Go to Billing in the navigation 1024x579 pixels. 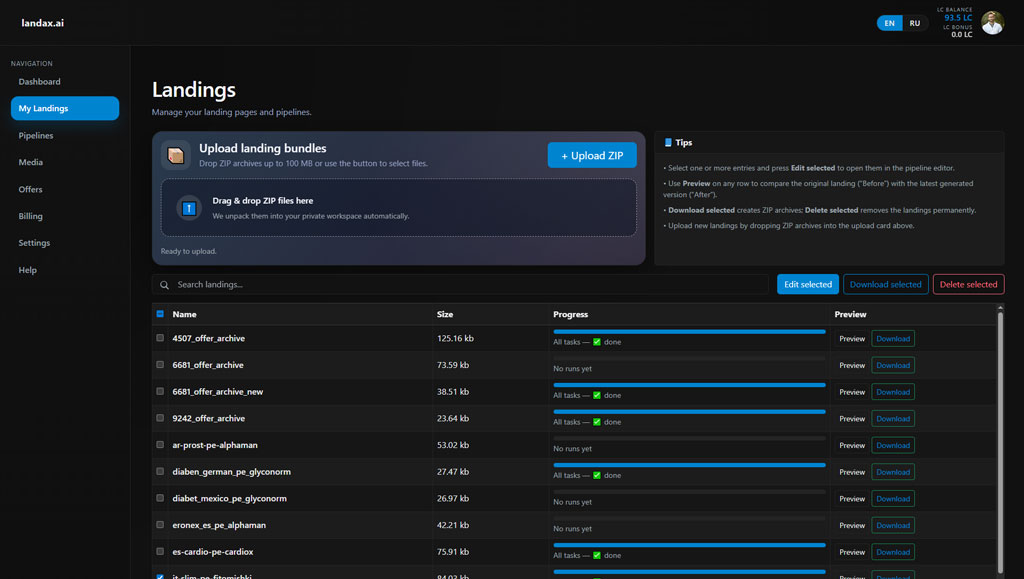click(31, 216)
